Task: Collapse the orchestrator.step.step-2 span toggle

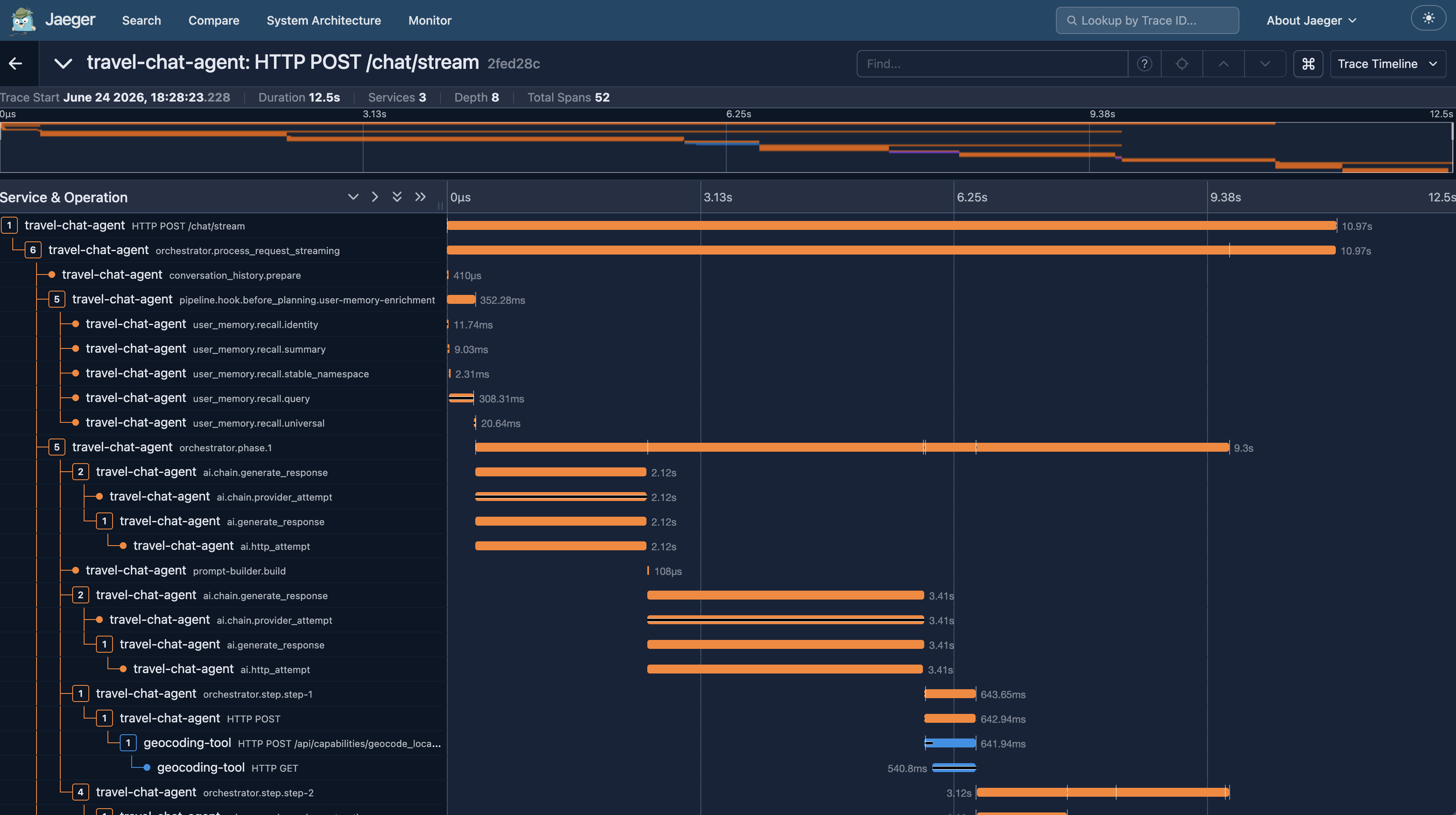Action: pyautogui.click(x=80, y=792)
